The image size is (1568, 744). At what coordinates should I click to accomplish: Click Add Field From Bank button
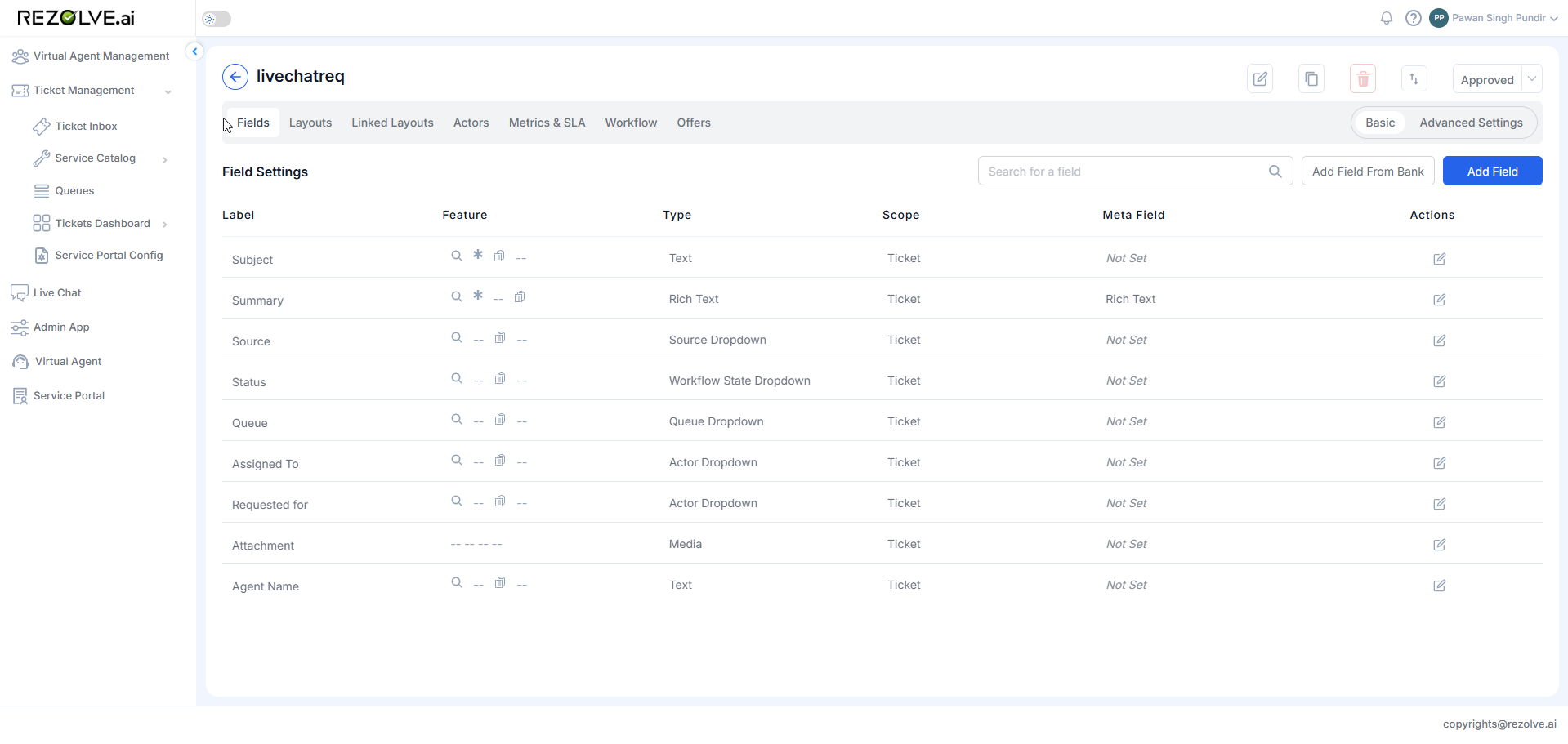click(x=1368, y=171)
